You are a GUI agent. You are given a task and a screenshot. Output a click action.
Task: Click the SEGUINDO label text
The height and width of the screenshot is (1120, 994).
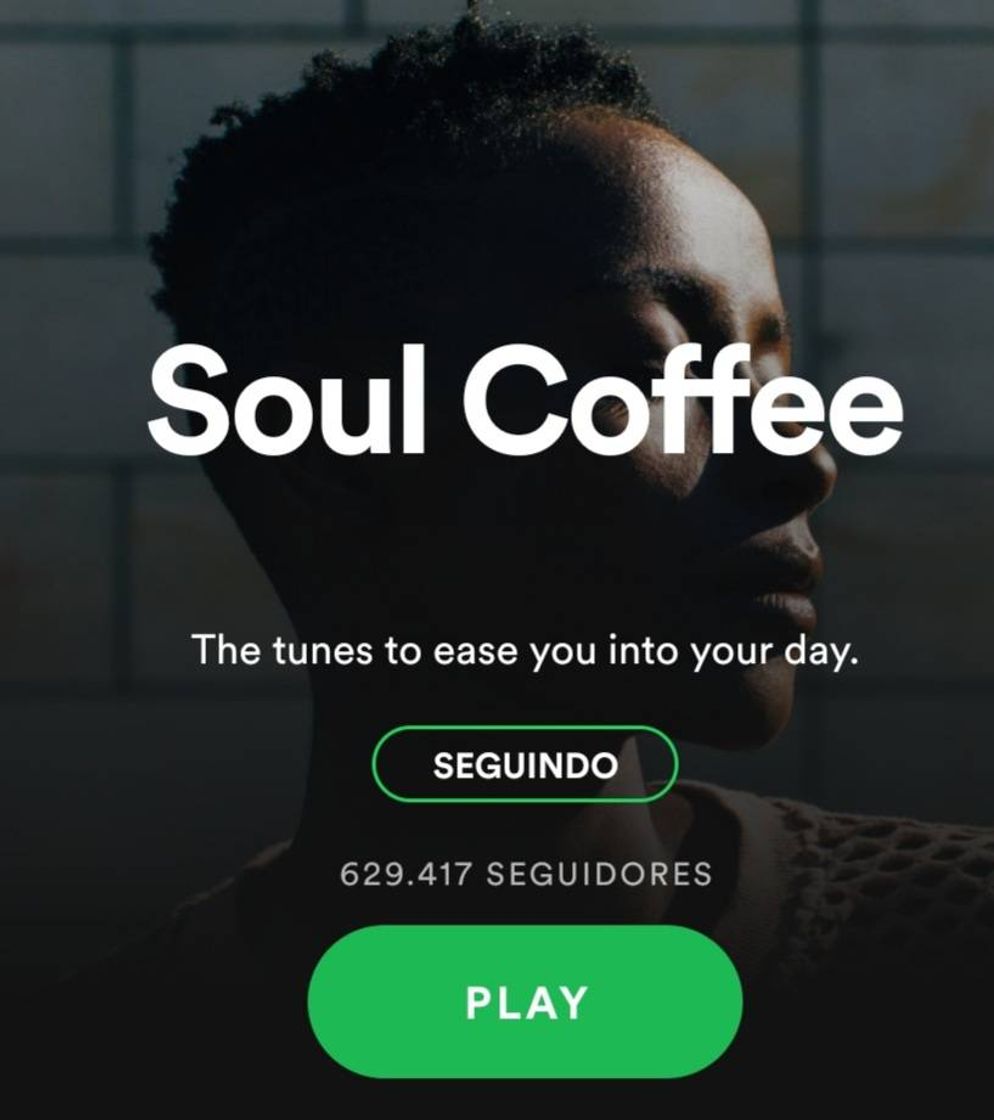tap(526, 765)
